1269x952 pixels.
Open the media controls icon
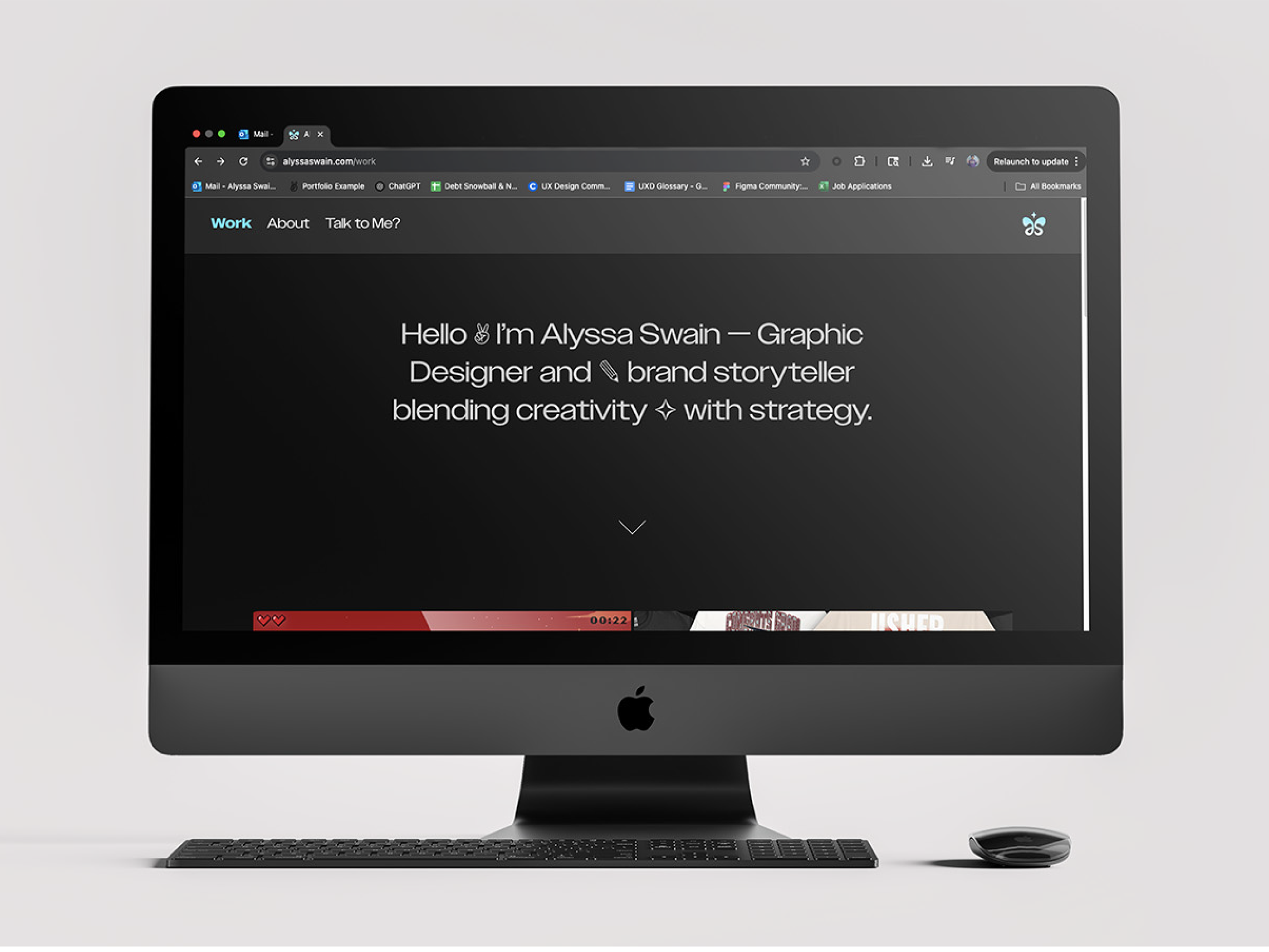950,162
